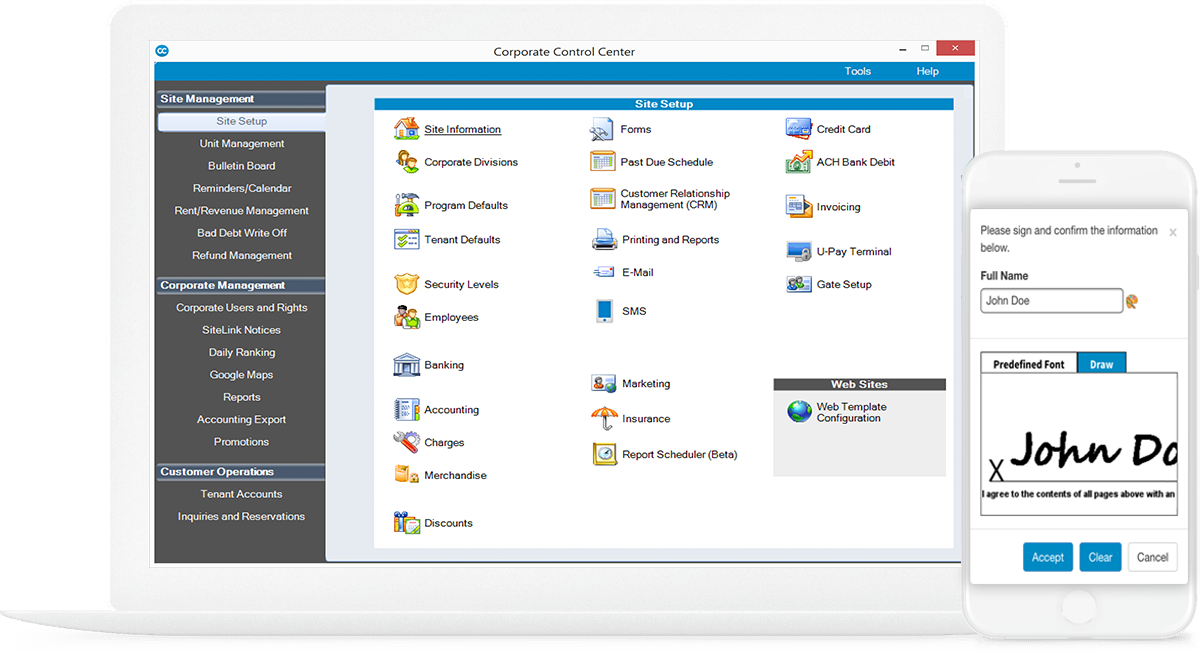Open the Insurance umbrella icon
Viewport: 1200px width, 653px height.
coord(604,419)
